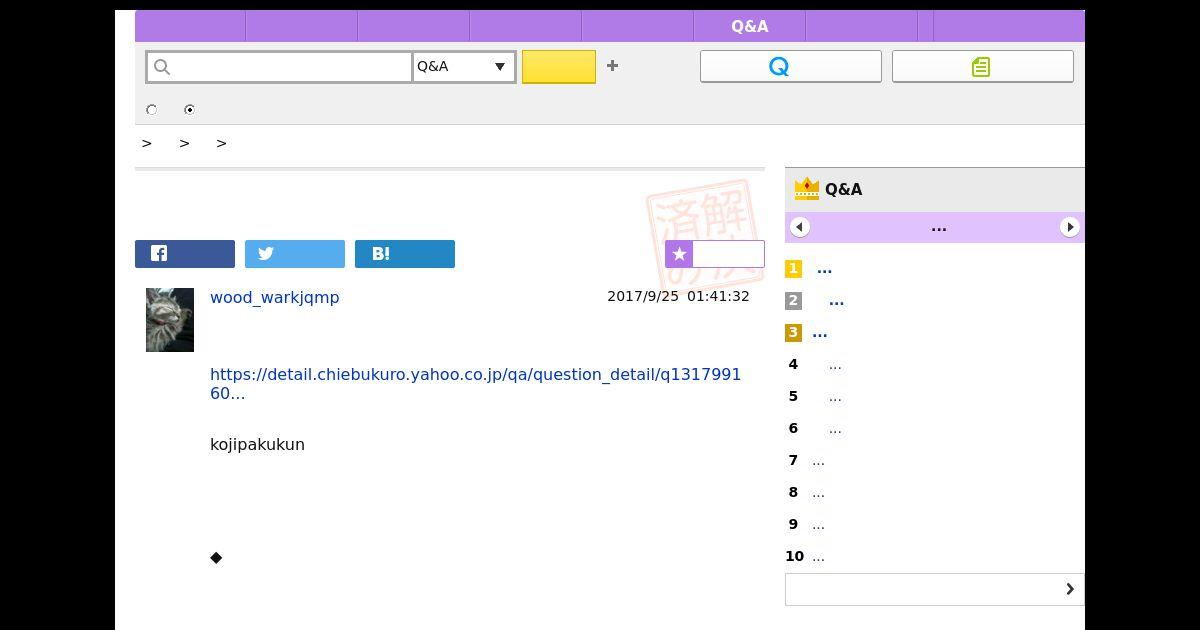
Task: Click the kojipakukun text
Action: click(257, 444)
